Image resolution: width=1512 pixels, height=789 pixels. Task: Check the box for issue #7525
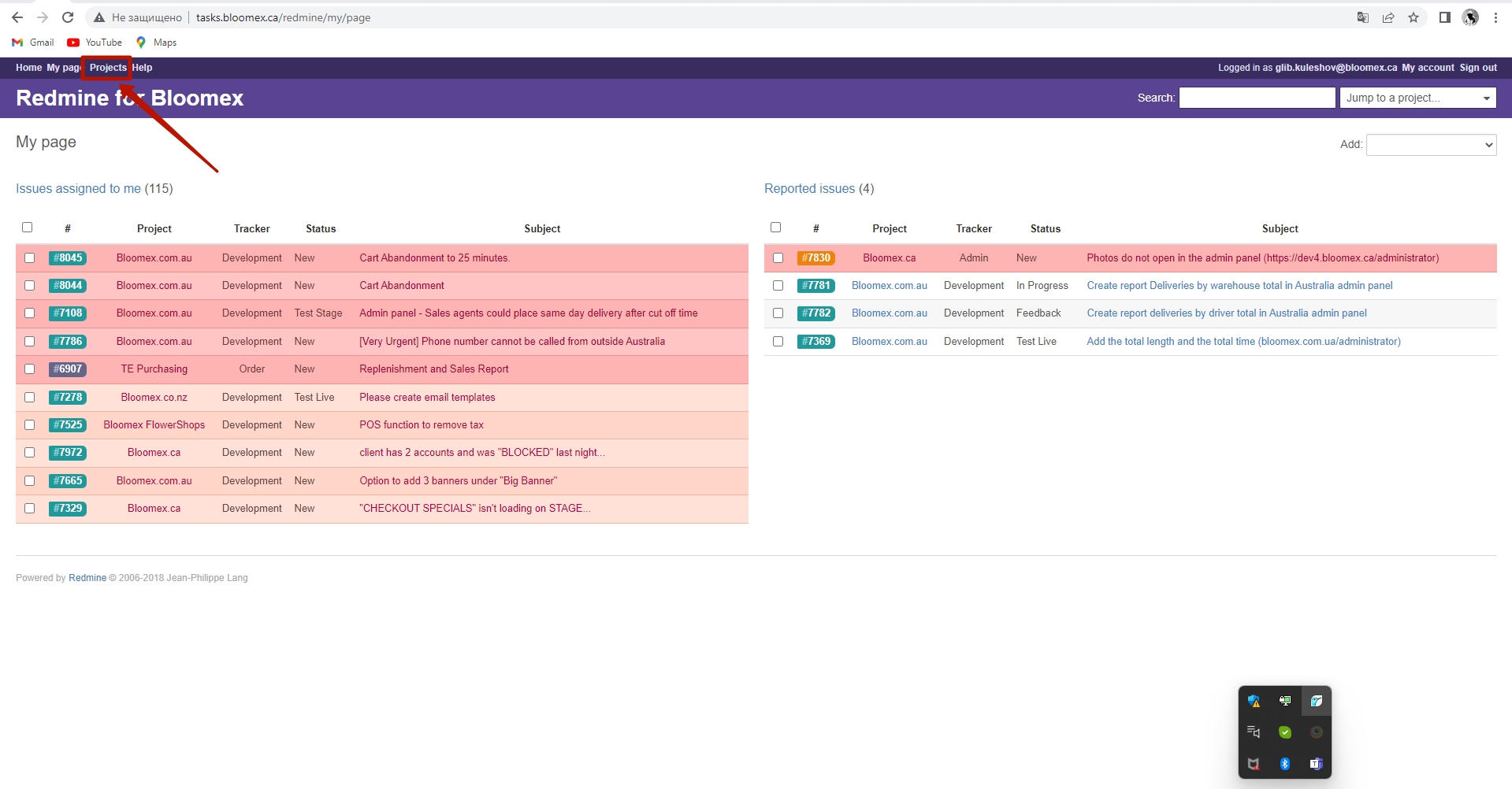click(x=30, y=424)
